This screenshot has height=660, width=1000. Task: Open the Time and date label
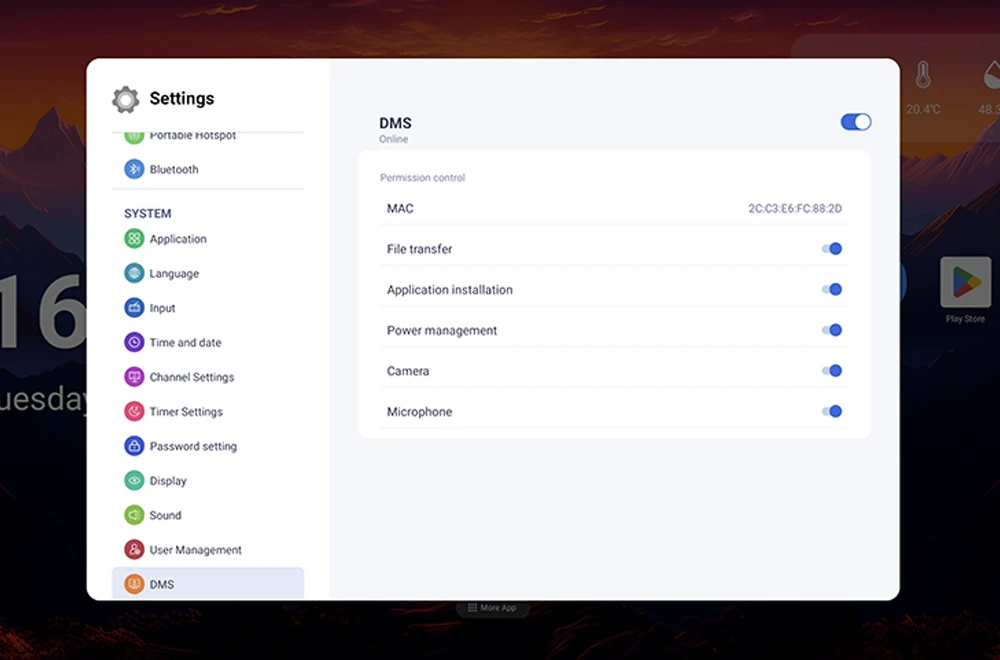186,342
